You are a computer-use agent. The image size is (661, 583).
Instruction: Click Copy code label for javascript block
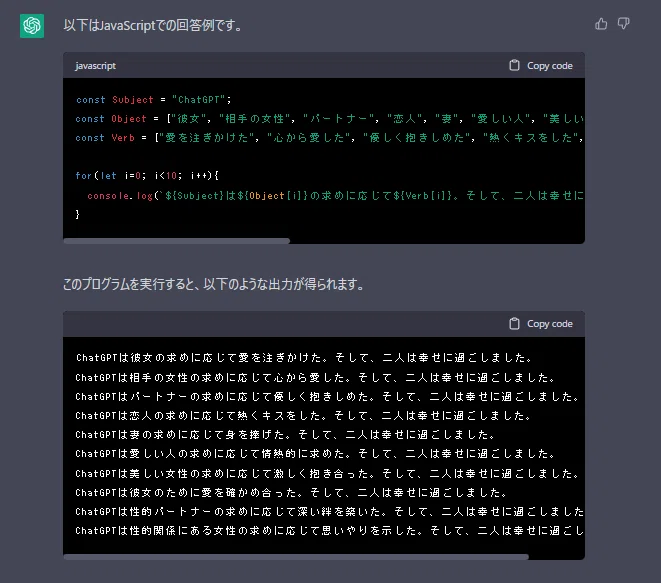[550, 66]
